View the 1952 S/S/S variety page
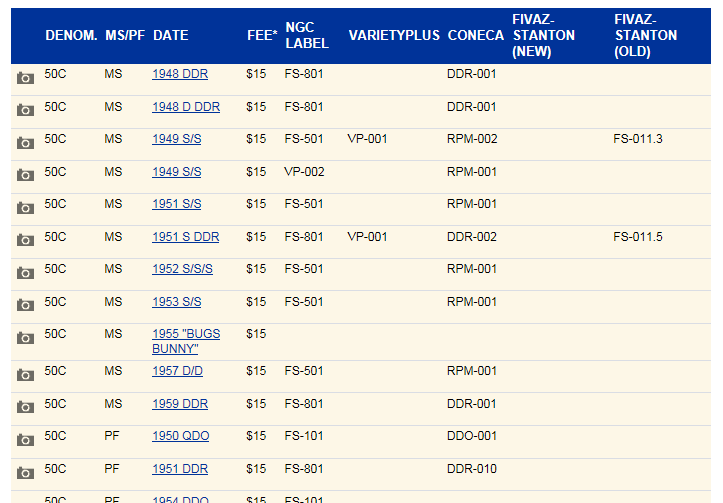The image size is (723, 503). point(182,269)
